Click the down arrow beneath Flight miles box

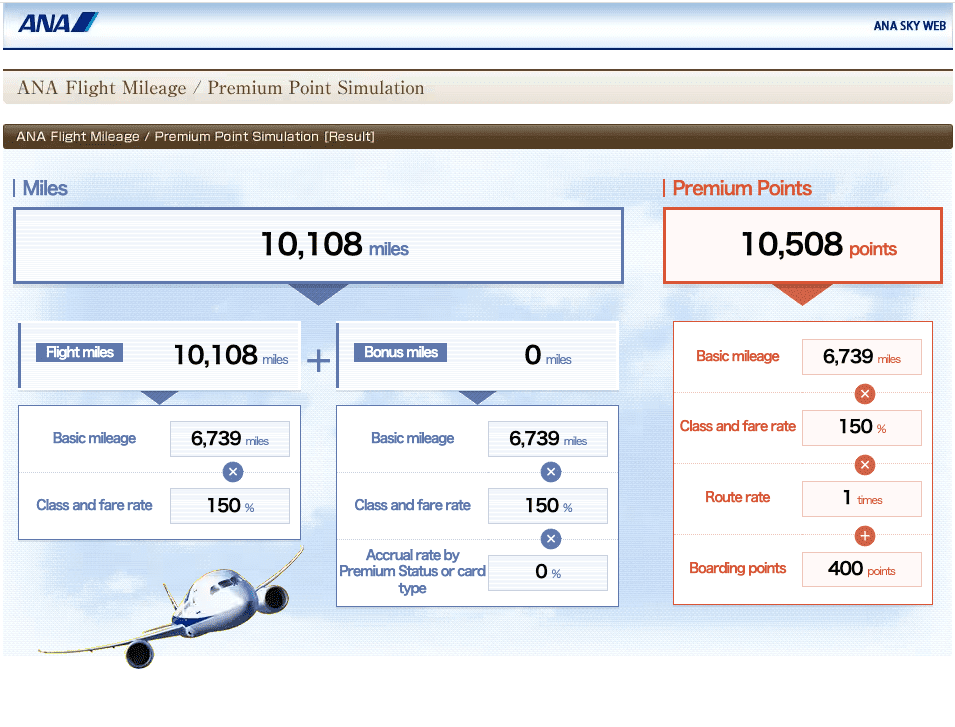tap(160, 397)
